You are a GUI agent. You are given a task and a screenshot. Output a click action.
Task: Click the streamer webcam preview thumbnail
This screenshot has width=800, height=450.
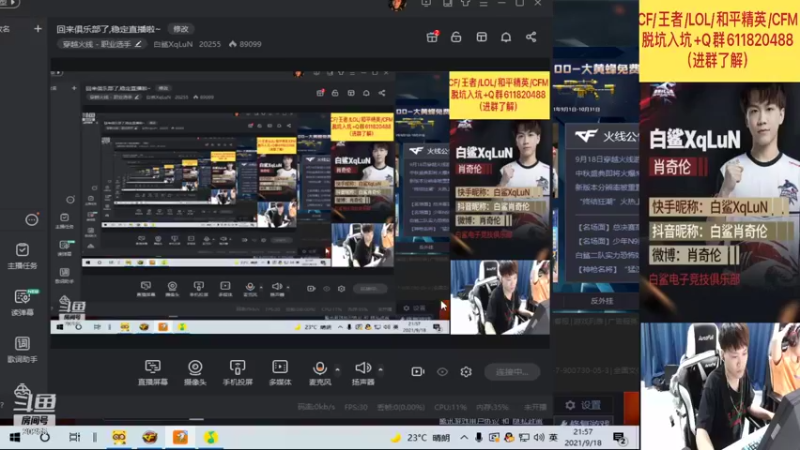point(720,386)
